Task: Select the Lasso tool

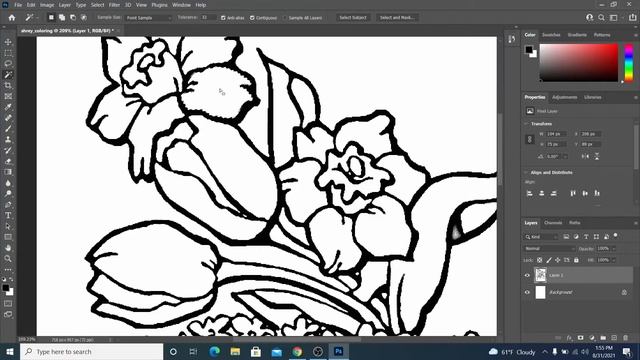Action: [x=8, y=64]
